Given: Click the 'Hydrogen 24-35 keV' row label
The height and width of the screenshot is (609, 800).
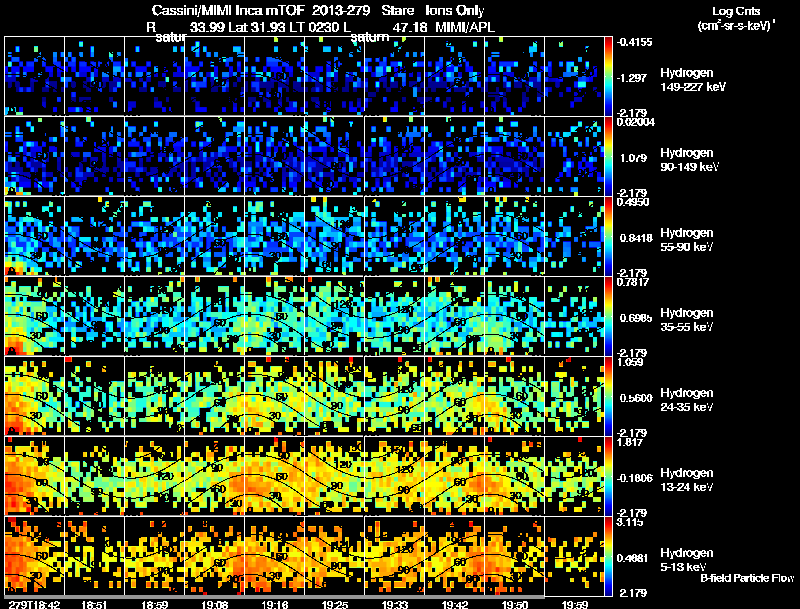Looking at the screenshot, I should tap(686, 400).
